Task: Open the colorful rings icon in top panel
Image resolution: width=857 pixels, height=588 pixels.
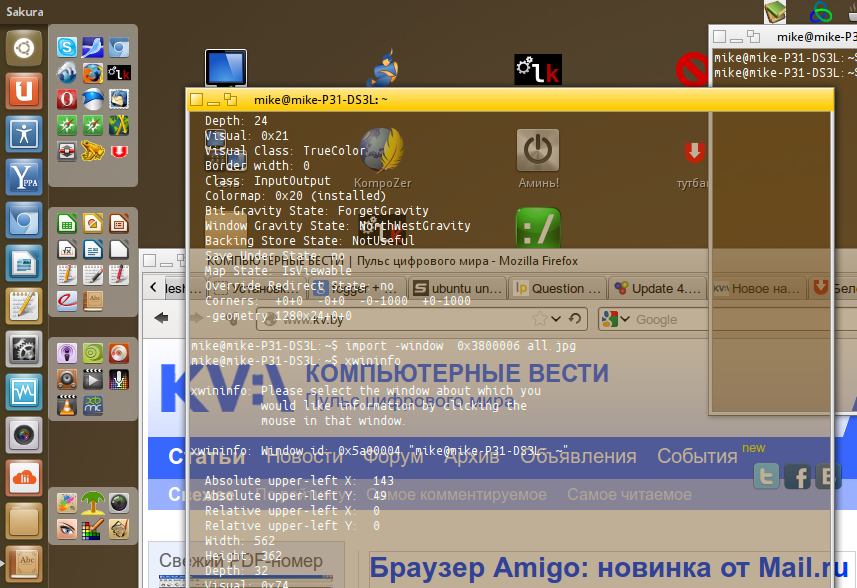Action: coord(820,12)
